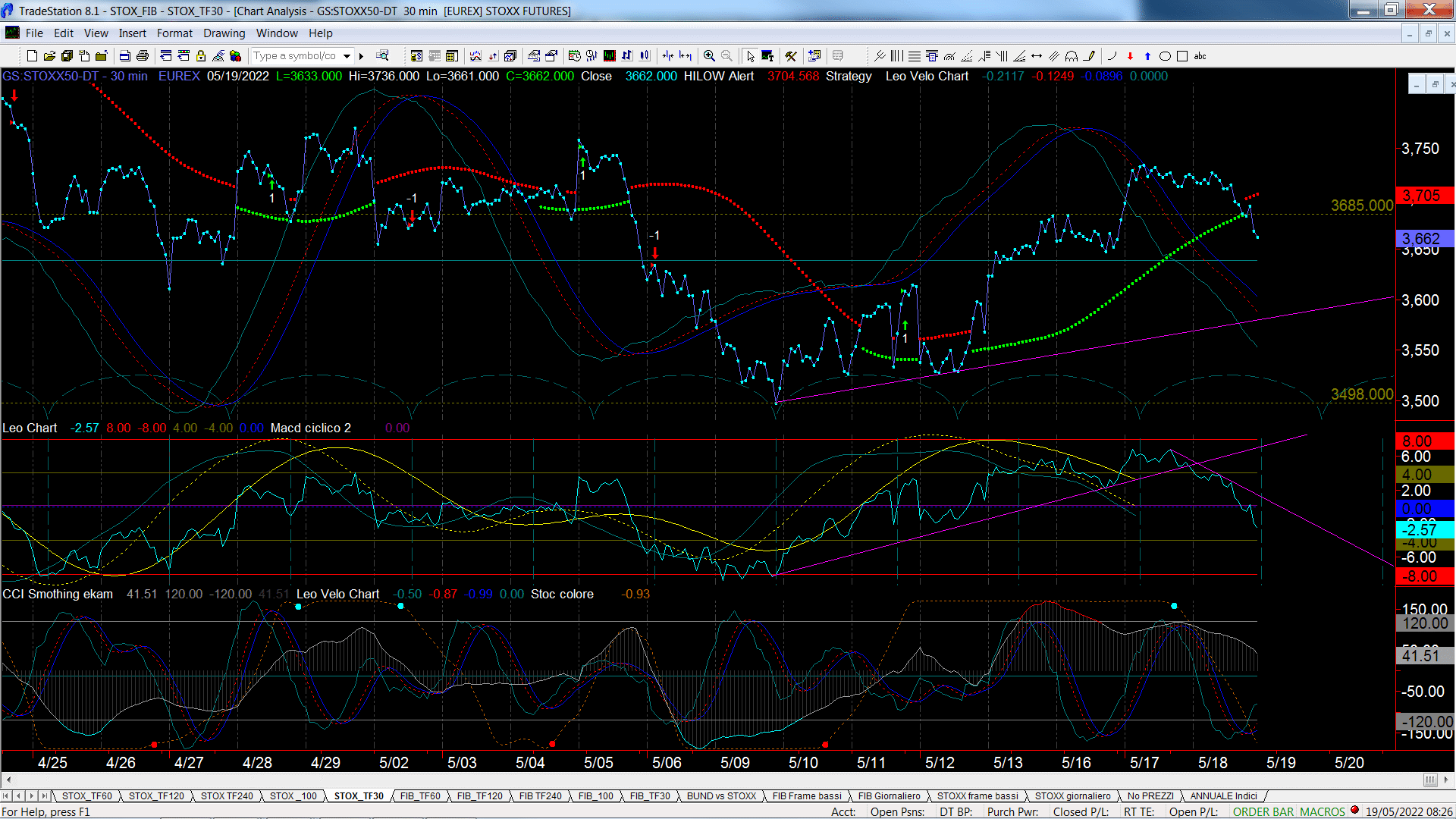
Task: Open the View menu
Action: [x=96, y=33]
